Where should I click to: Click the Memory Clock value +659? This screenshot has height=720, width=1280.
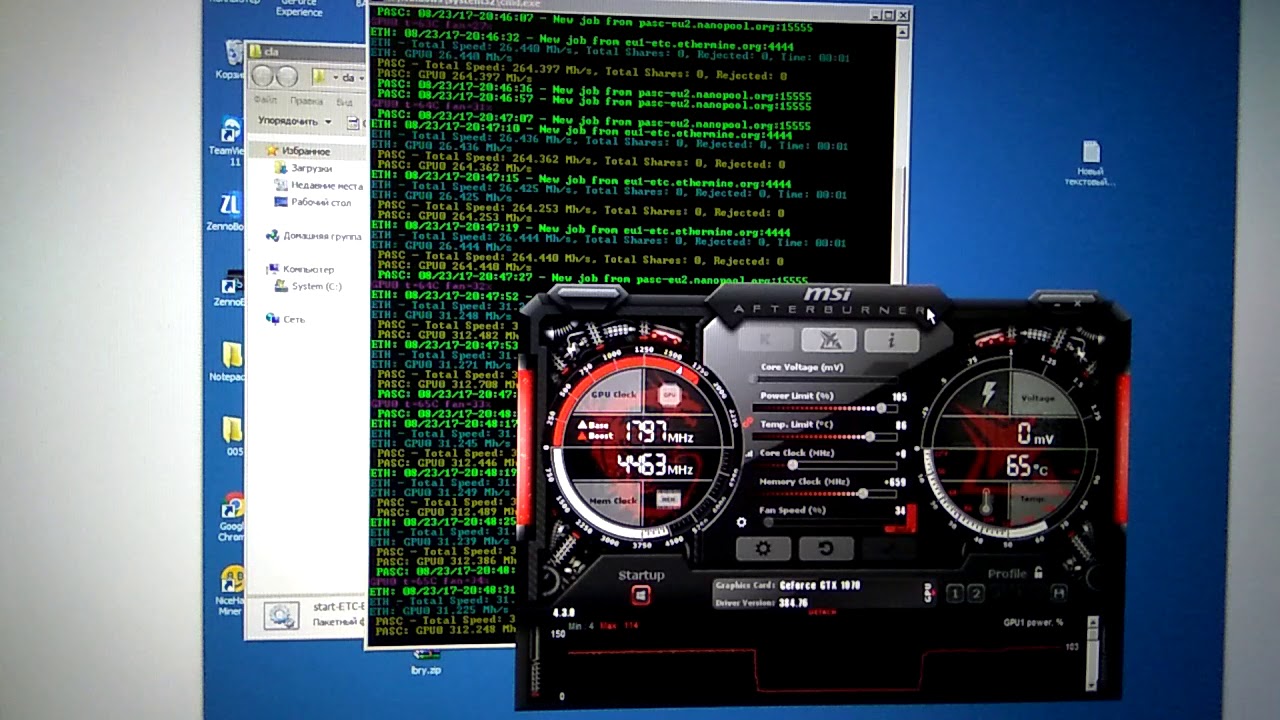click(x=895, y=482)
